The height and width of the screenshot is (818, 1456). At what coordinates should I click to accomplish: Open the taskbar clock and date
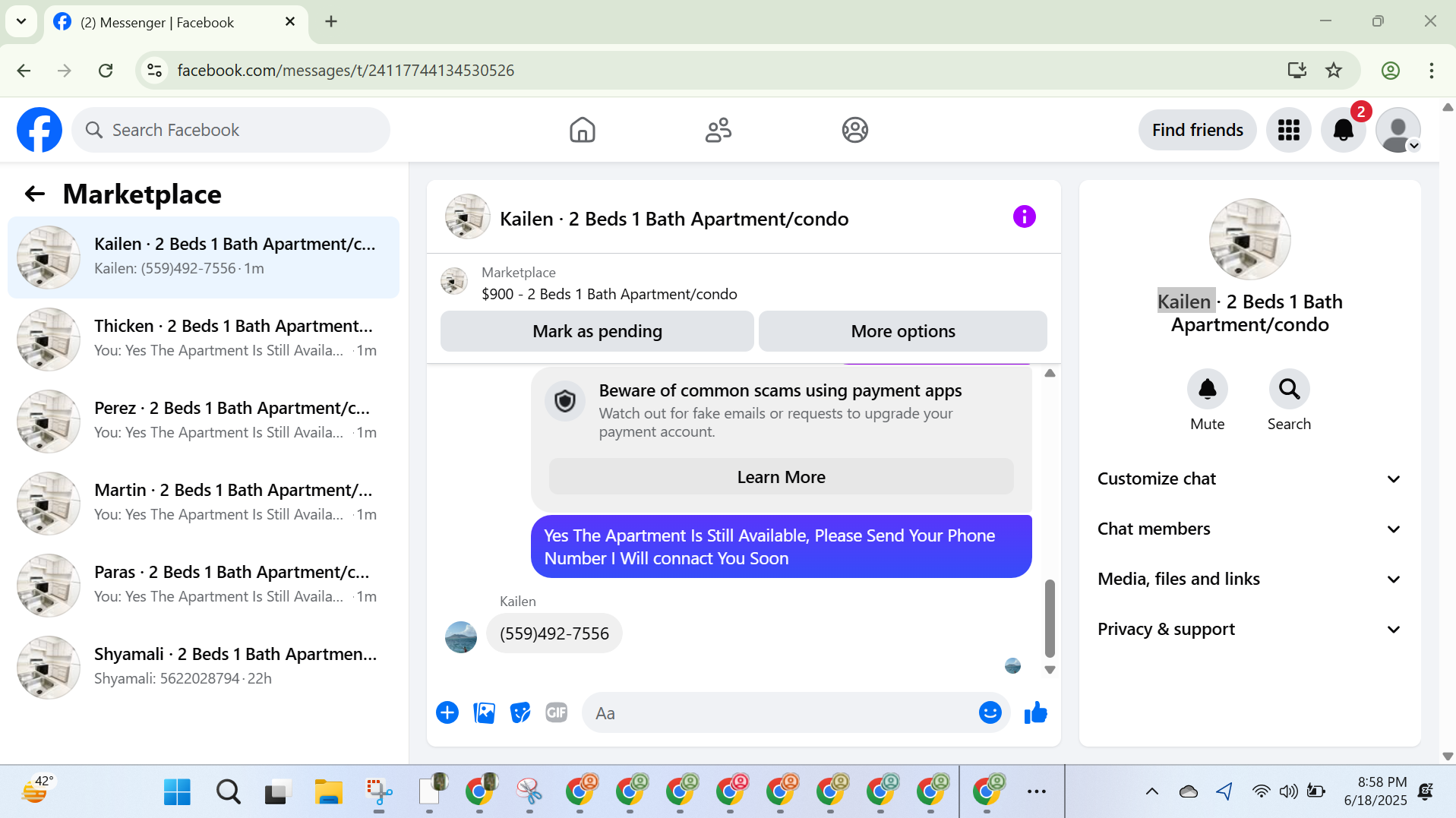pos(1375,791)
